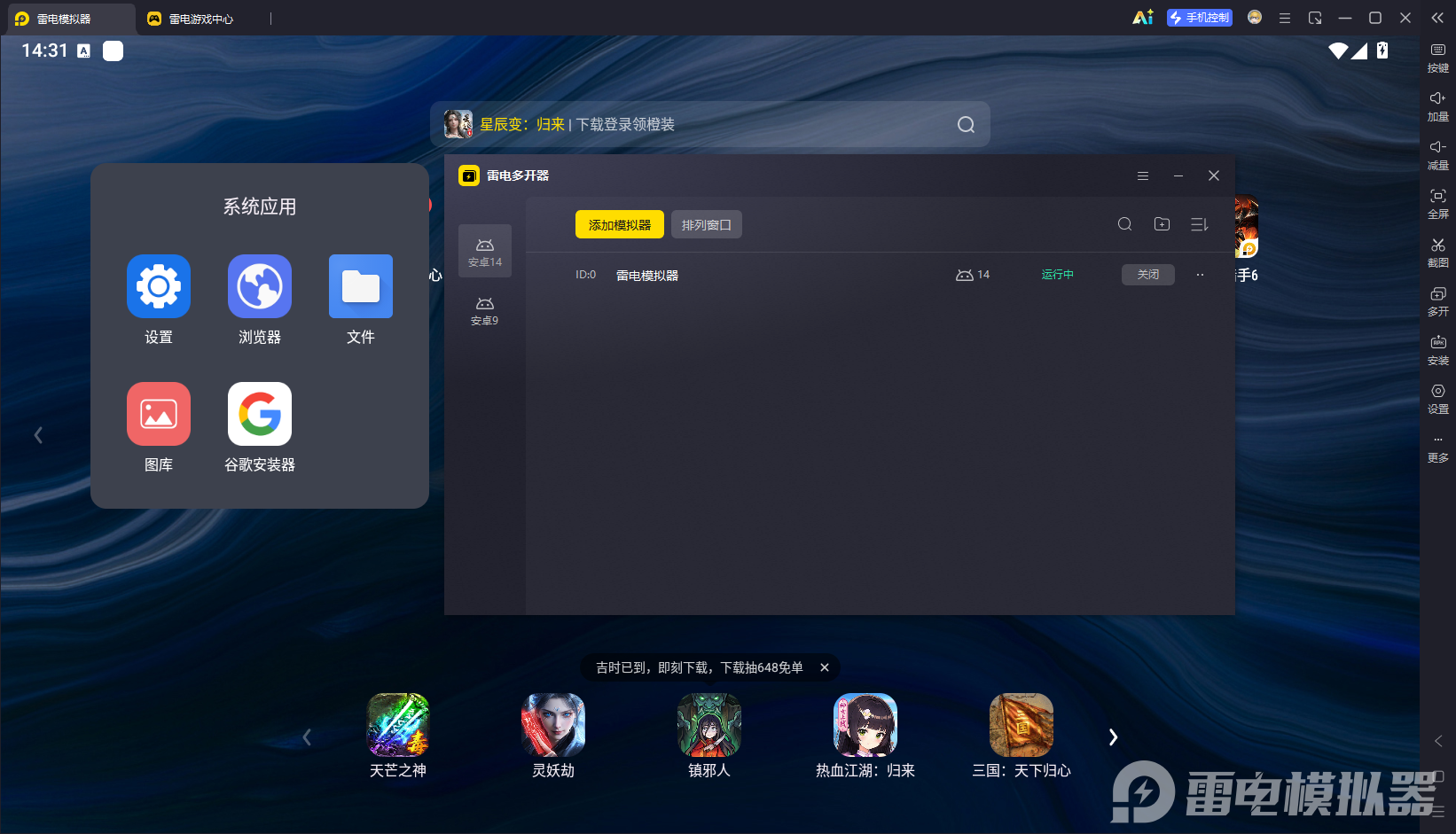Open emulator 设置 in the right sidebar
This screenshot has width=1456, height=834.
point(1437,399)
